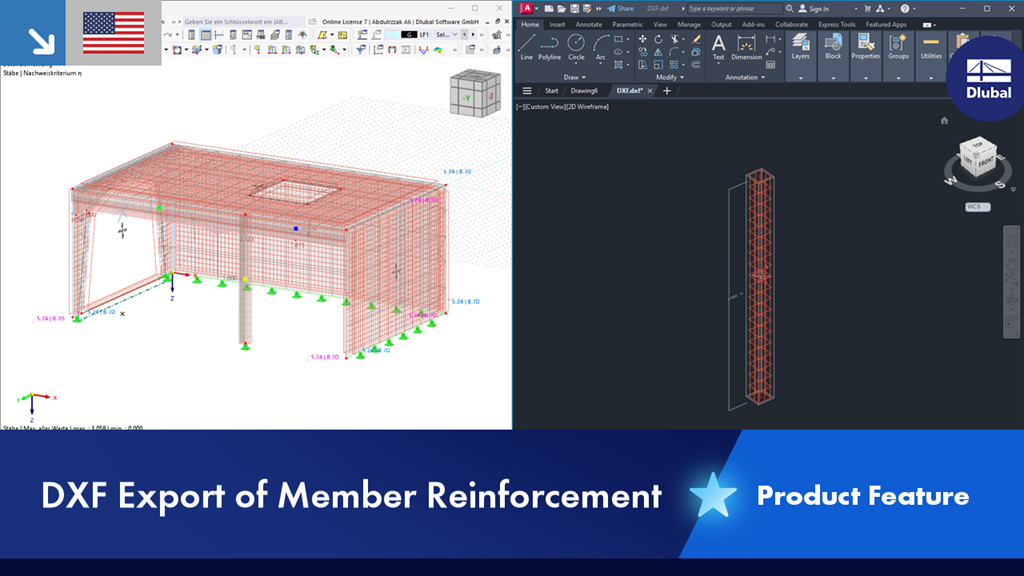Open the Block panel dropdown

pyautogui.click(x=833, y=78)
